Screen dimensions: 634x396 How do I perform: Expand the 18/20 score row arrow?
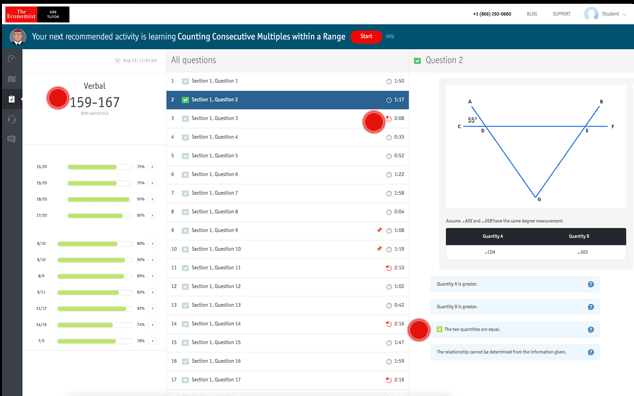[x=152, y=199]
